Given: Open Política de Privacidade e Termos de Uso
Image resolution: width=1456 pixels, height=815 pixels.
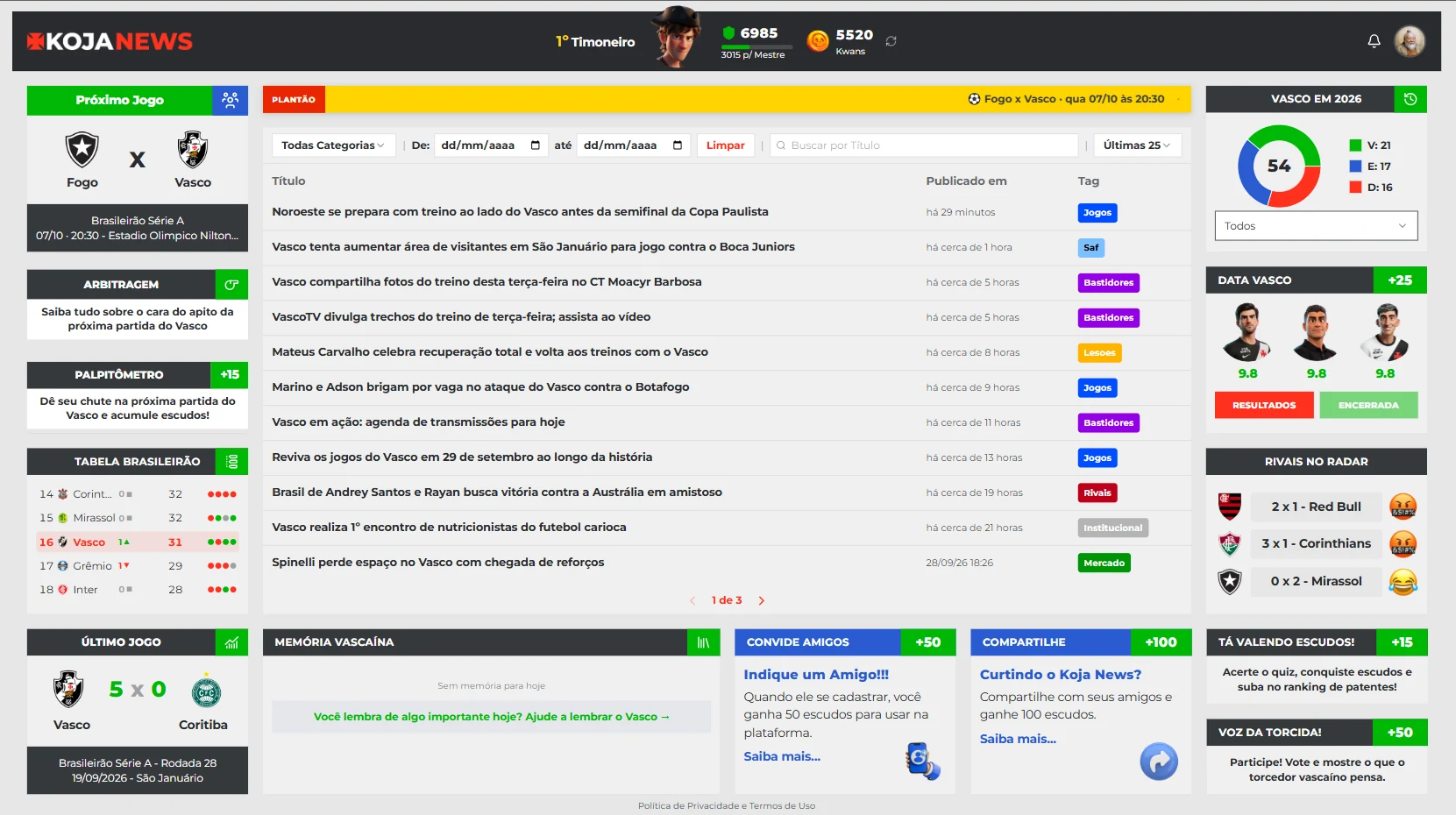Looking at the screenshot, I should [727, 805].
